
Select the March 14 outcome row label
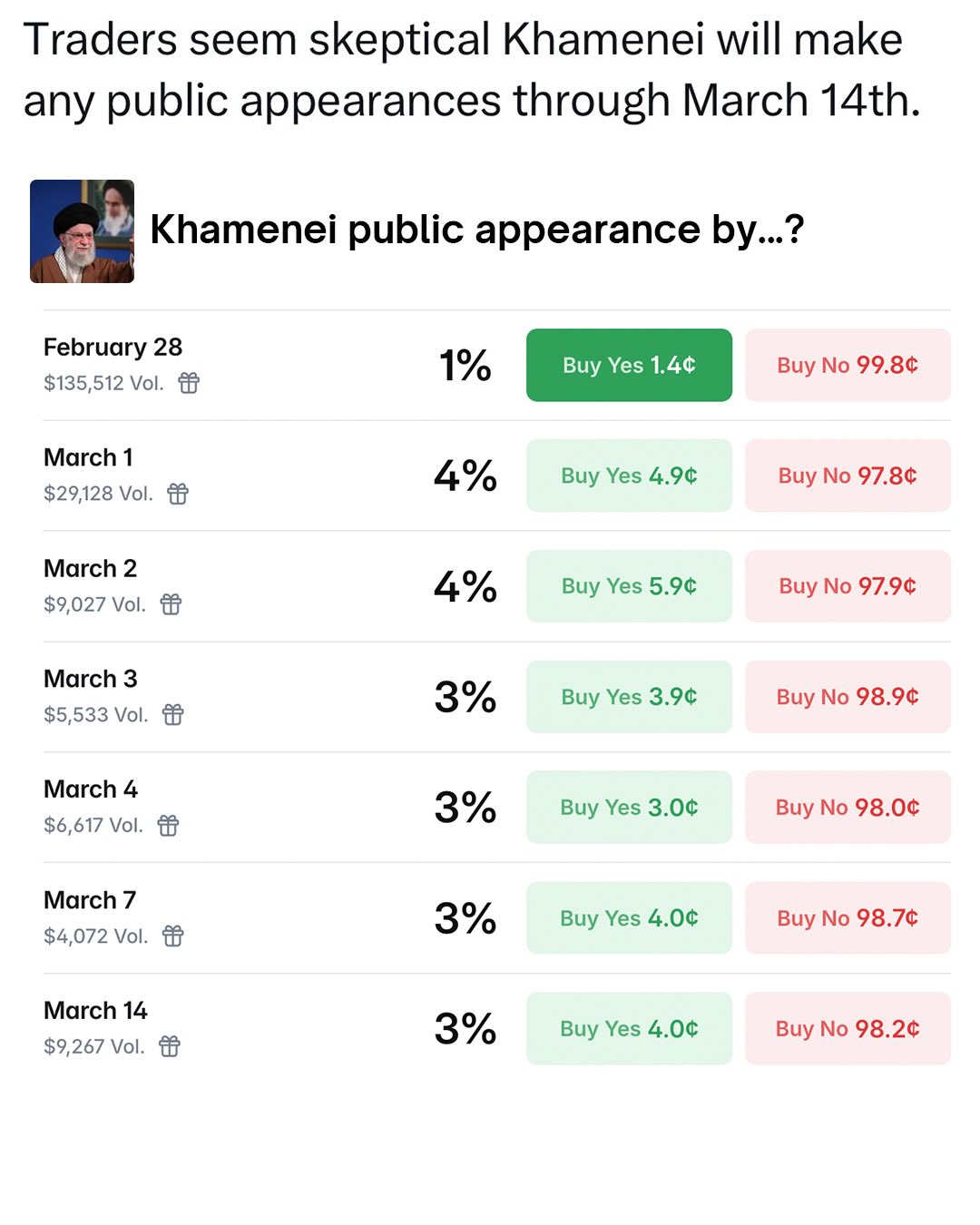coord(95,1011)
